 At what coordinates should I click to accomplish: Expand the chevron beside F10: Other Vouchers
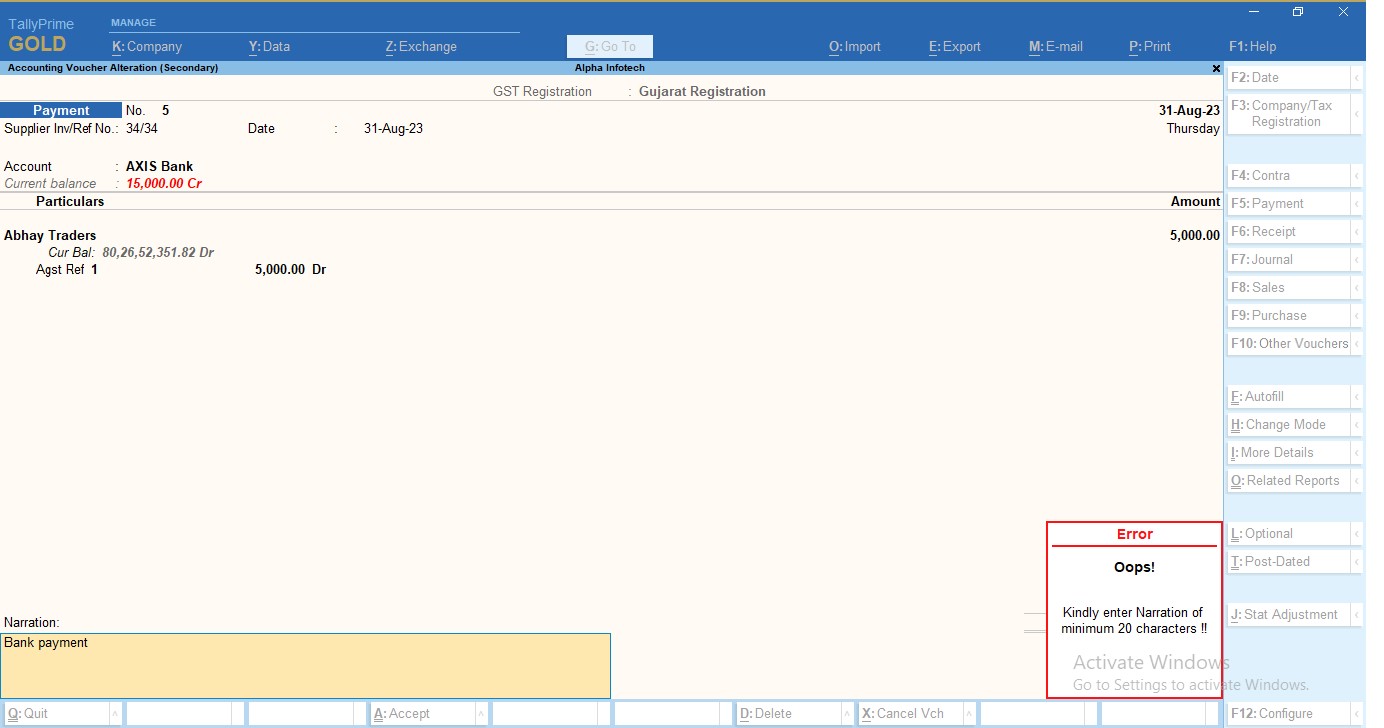1358,343
